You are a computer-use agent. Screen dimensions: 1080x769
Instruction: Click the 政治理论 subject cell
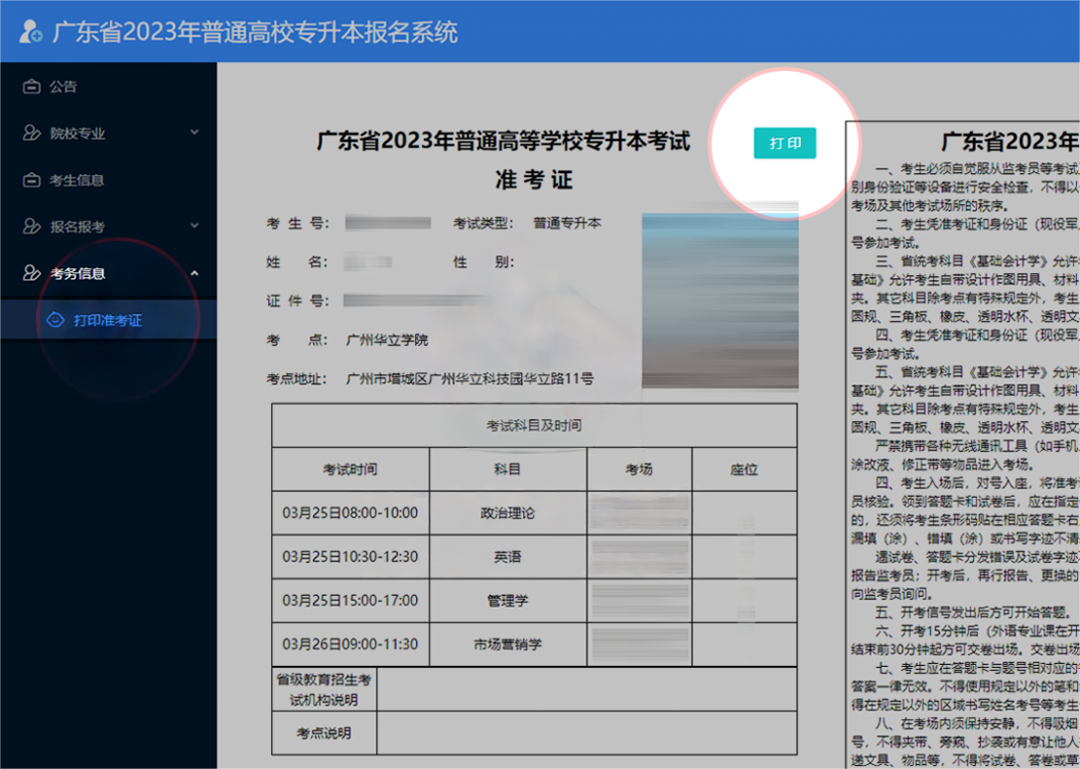(x=508, y=513)
